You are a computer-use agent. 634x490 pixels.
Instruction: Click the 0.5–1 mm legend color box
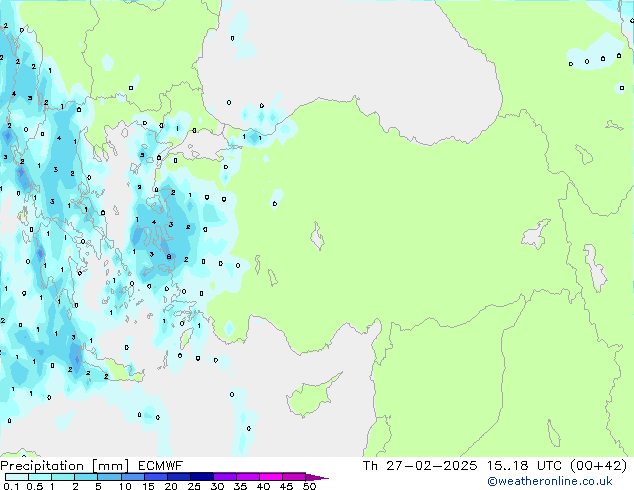[40, 477]
